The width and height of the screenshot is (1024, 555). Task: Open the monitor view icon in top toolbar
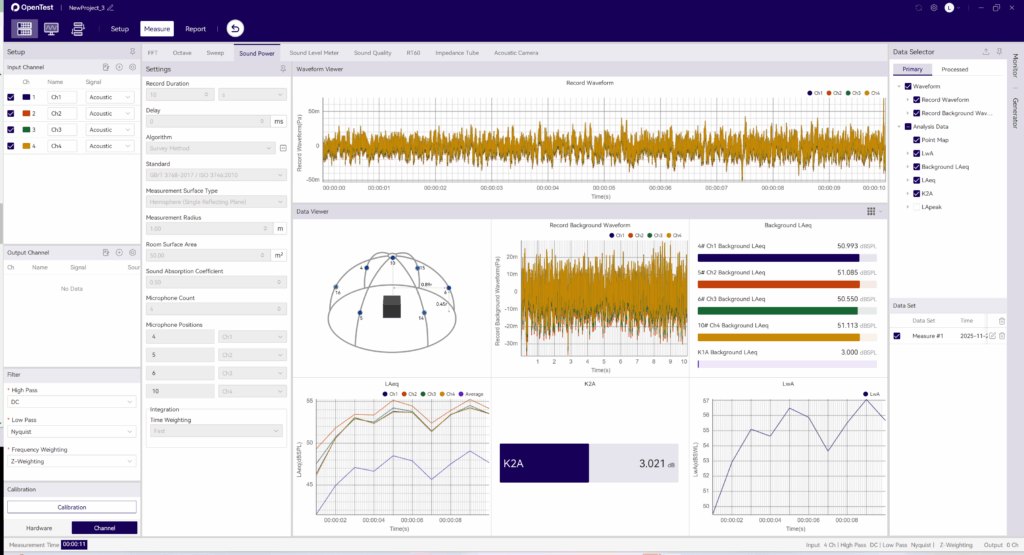(x=51, y=29)
